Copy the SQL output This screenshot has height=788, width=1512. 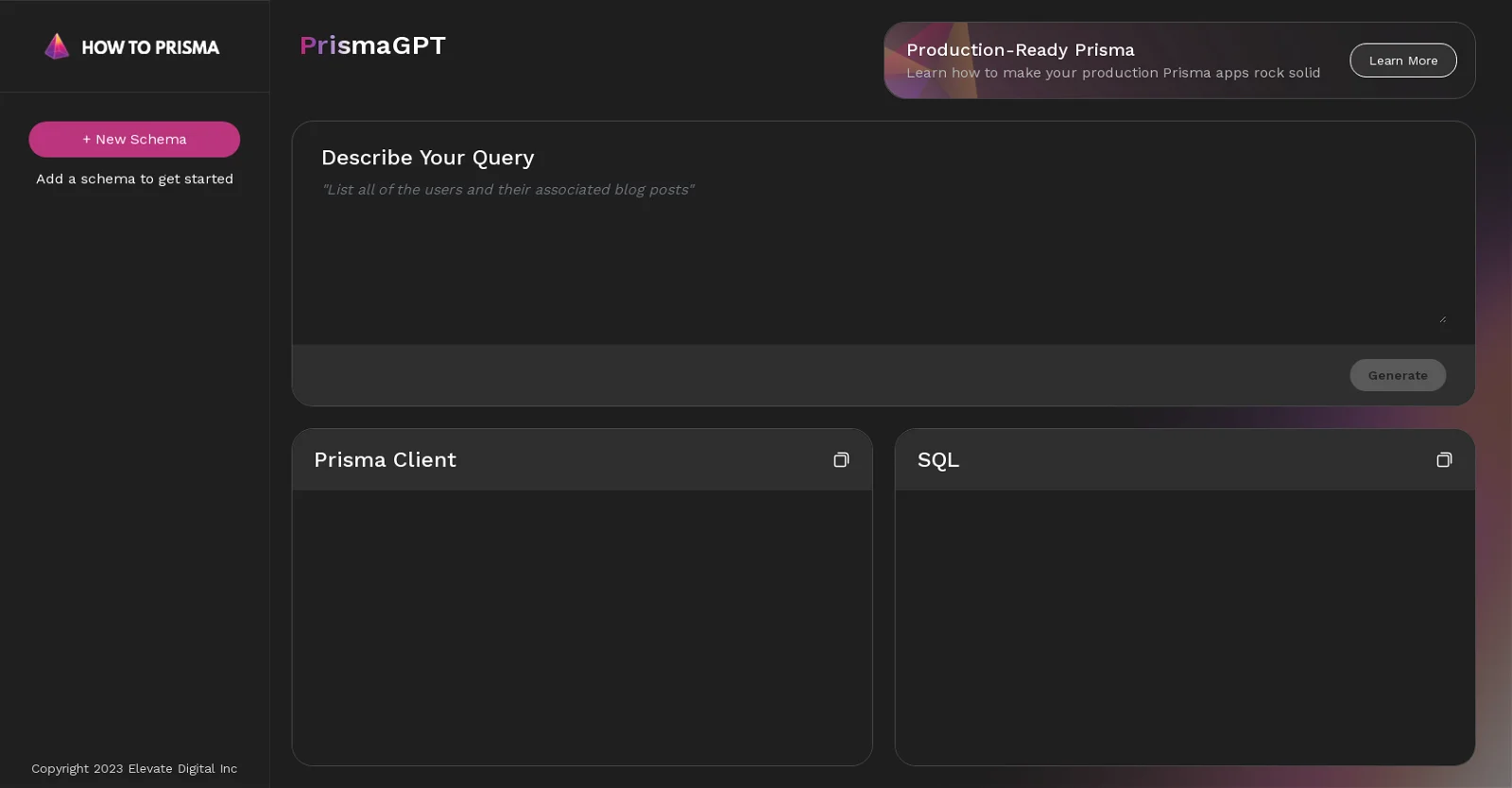click(x=1443, y=460)
